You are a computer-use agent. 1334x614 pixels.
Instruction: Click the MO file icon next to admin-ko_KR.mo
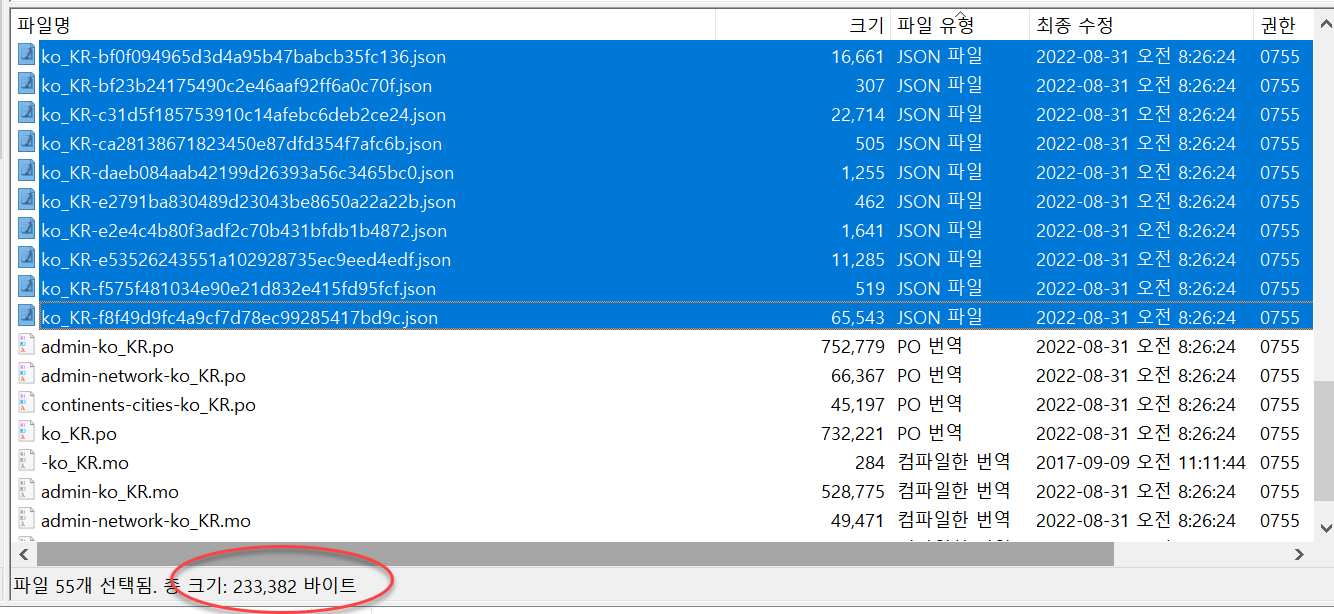point(27,491)
